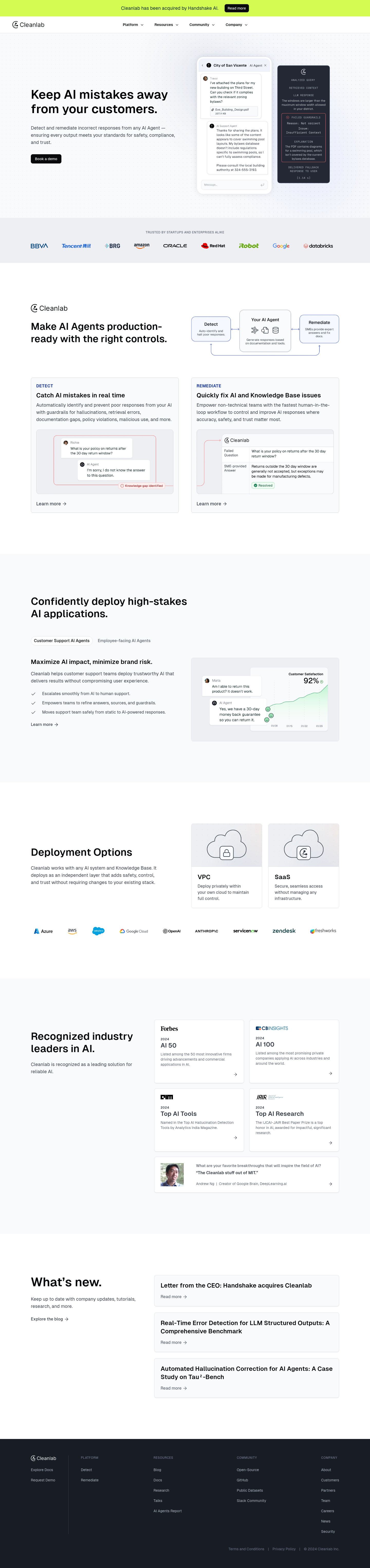
Task: Click the Andrew Ng photo thumbnail
Action: (x=172, y=1175)
